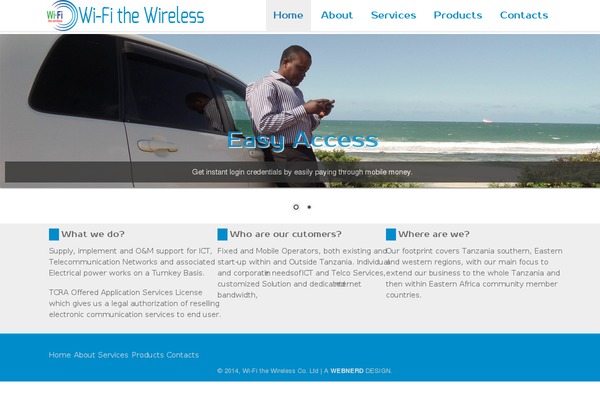600x400 pixels.
Task: Click the About link in the footer
Action: (84, 355)
